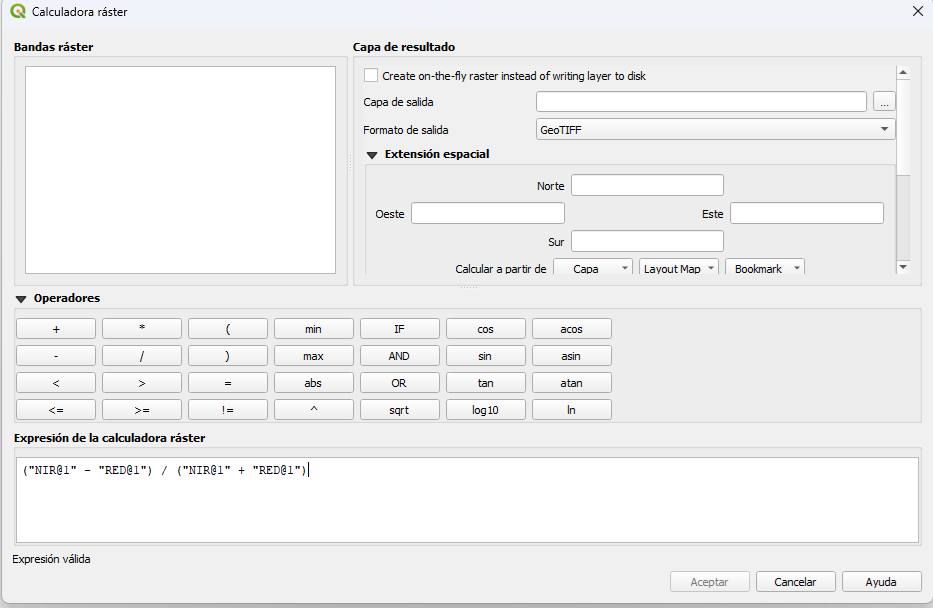Insert the tan function
933x608 pixels.
pyautogui.click(x=486, y=383)
